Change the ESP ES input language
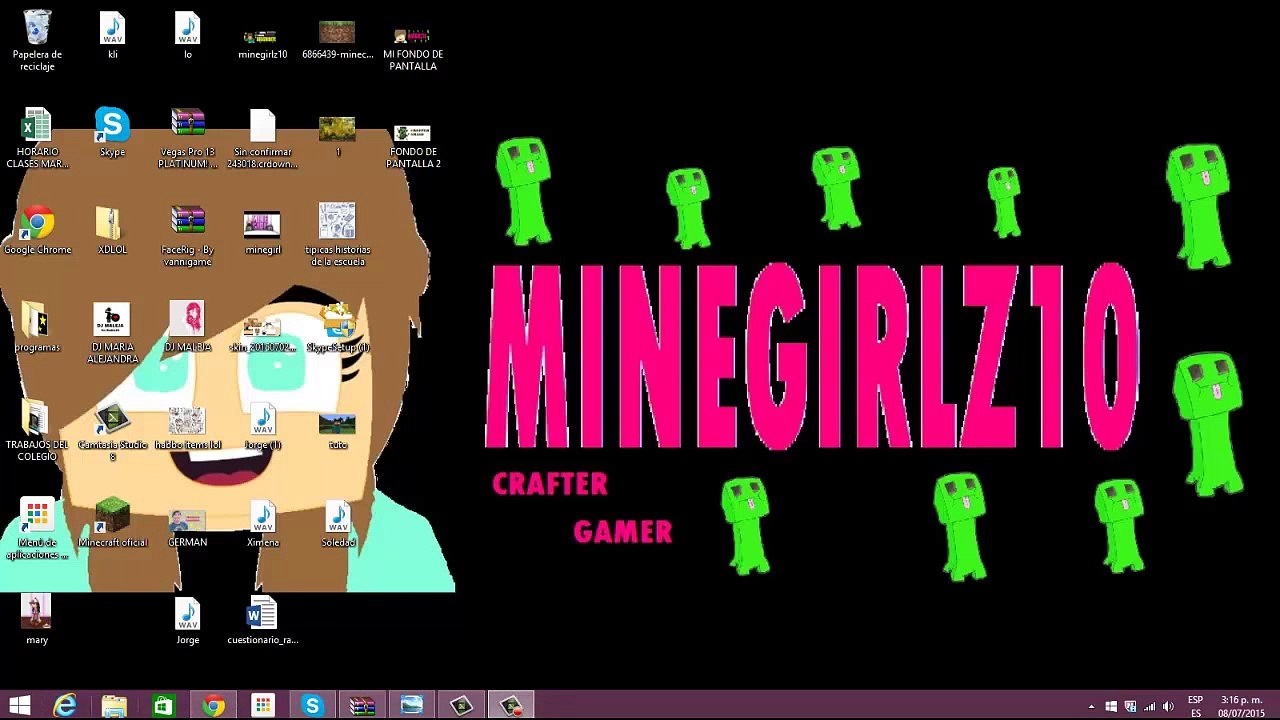The width and height of the screenshot is (1280, 720). tap(1195, 706)
